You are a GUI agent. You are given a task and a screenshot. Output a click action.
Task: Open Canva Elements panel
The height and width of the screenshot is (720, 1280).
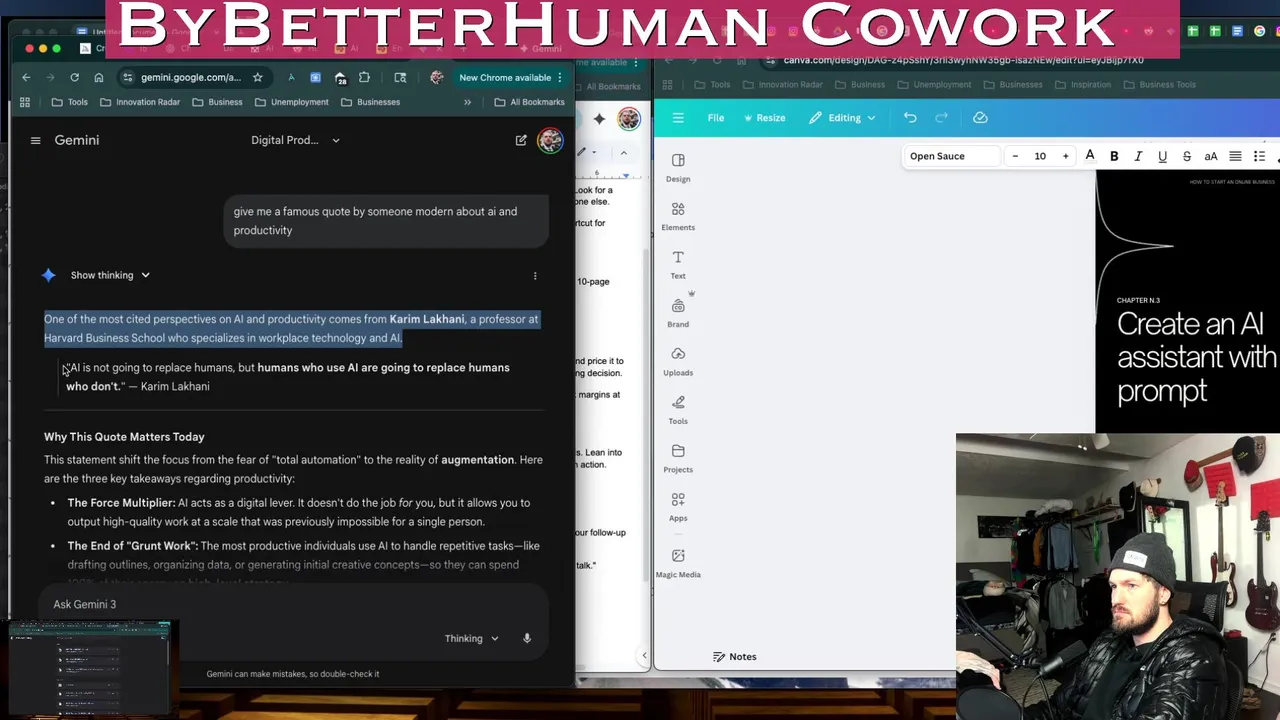coord(678,216)
